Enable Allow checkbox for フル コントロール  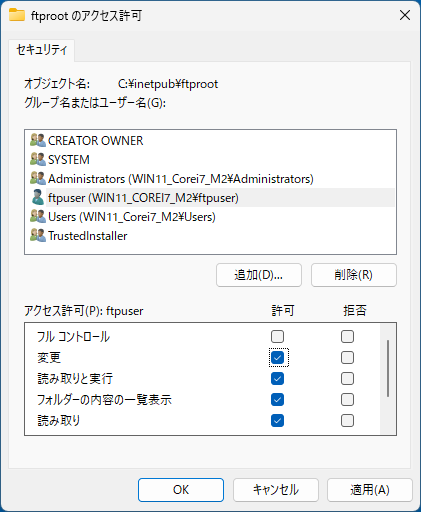click(277, 337)
